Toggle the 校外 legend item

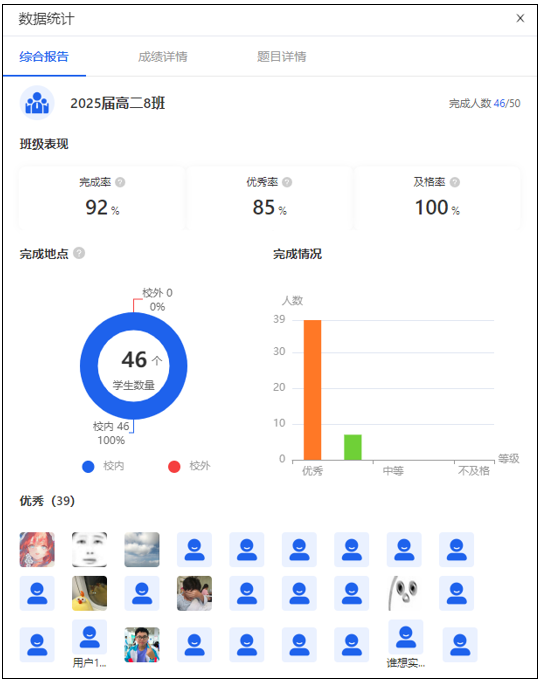(189, 466)
